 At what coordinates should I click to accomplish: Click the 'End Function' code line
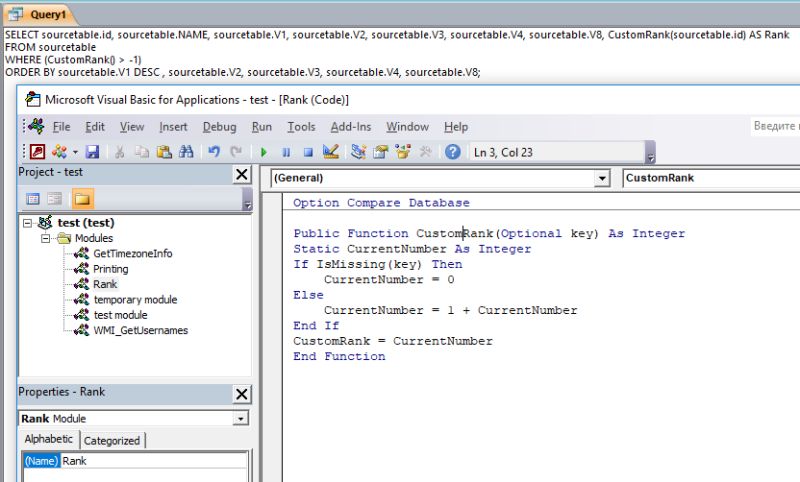pos(339,357)
